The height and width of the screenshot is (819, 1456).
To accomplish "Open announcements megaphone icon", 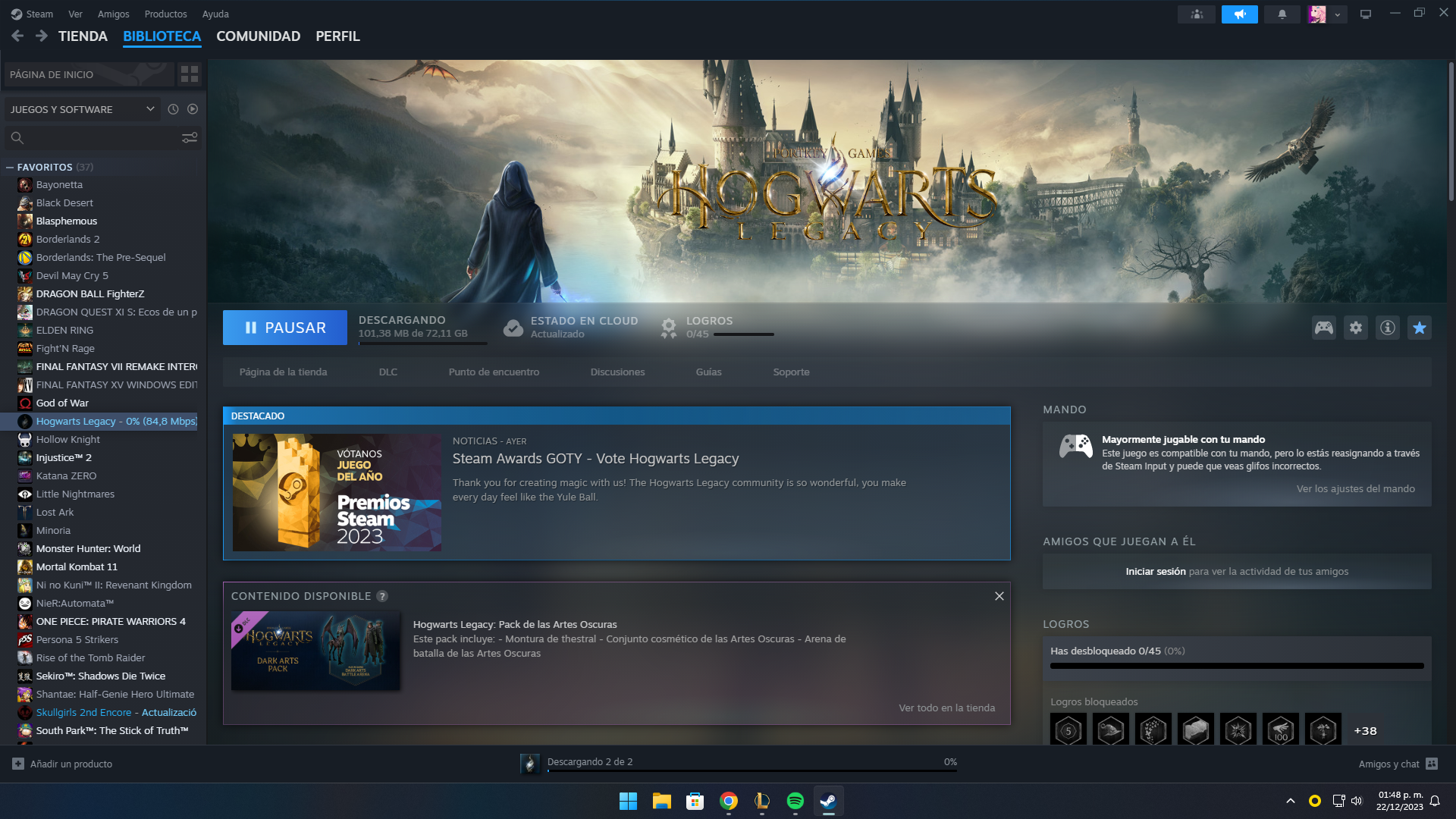I will point(1240,14).
